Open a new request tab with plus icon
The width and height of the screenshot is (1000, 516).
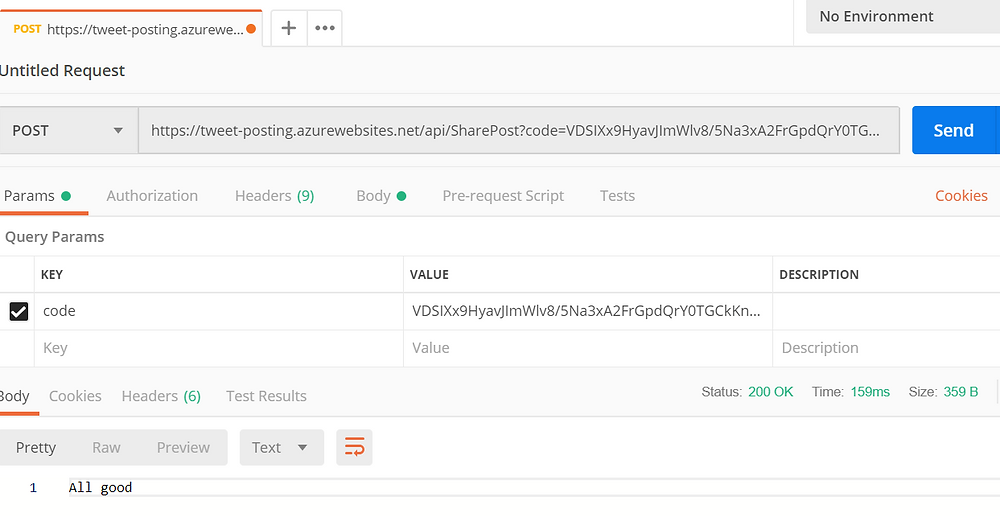[x=289, y=28]
